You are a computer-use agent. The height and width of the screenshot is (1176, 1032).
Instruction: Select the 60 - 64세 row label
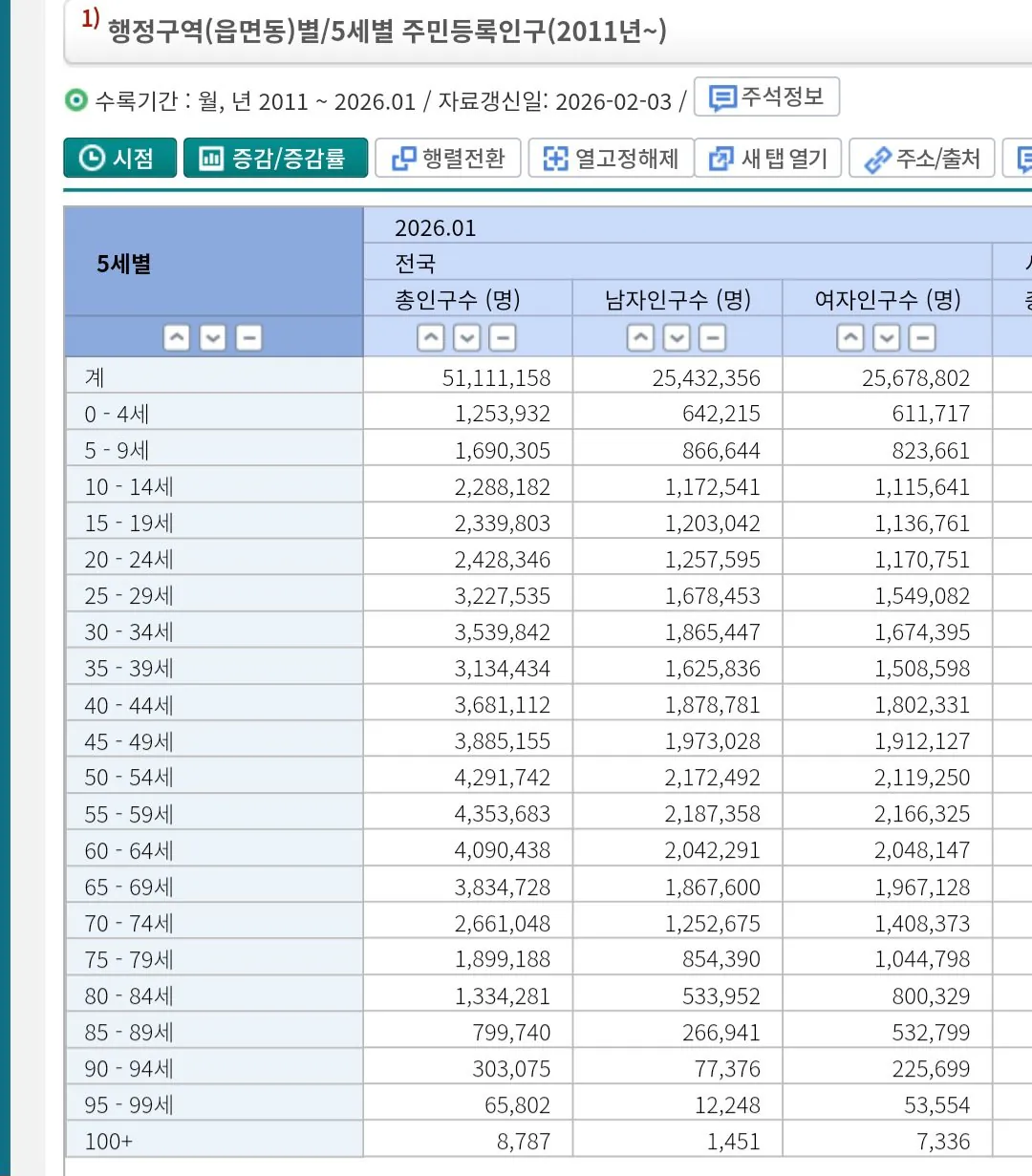214,849
